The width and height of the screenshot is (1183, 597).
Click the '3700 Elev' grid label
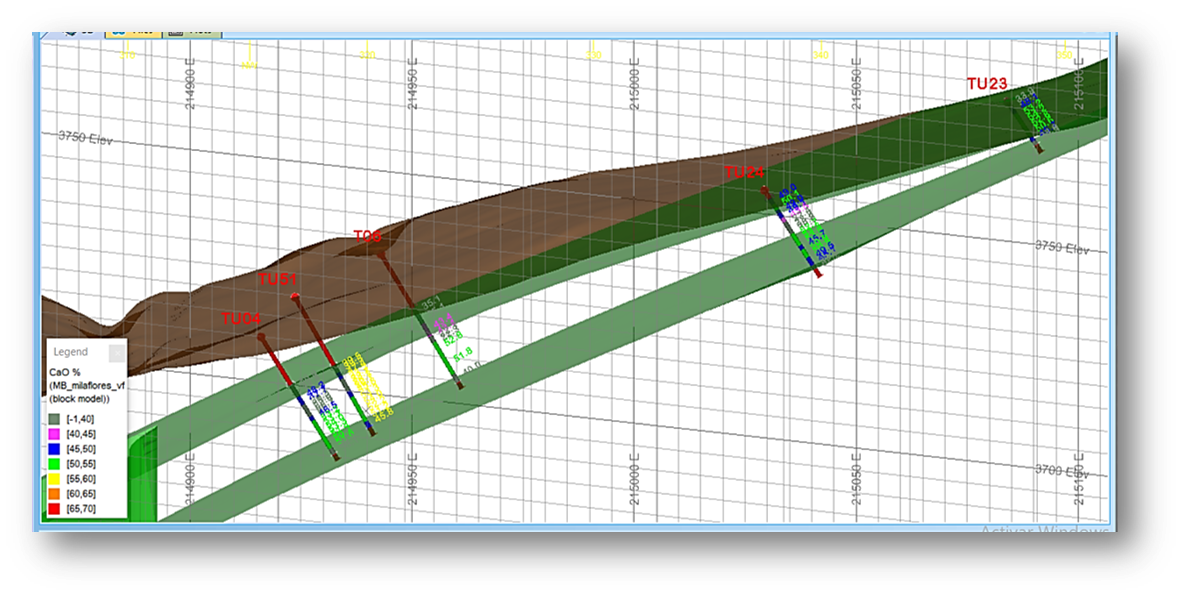[x=1062, y=471]
